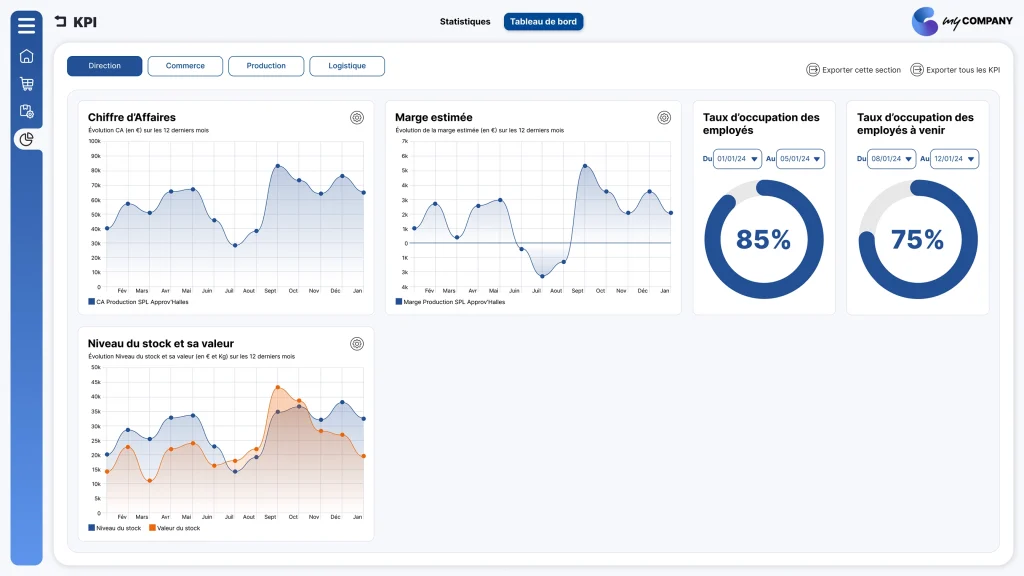Select the pie chart KPI sidebar icon

(26, 139)
